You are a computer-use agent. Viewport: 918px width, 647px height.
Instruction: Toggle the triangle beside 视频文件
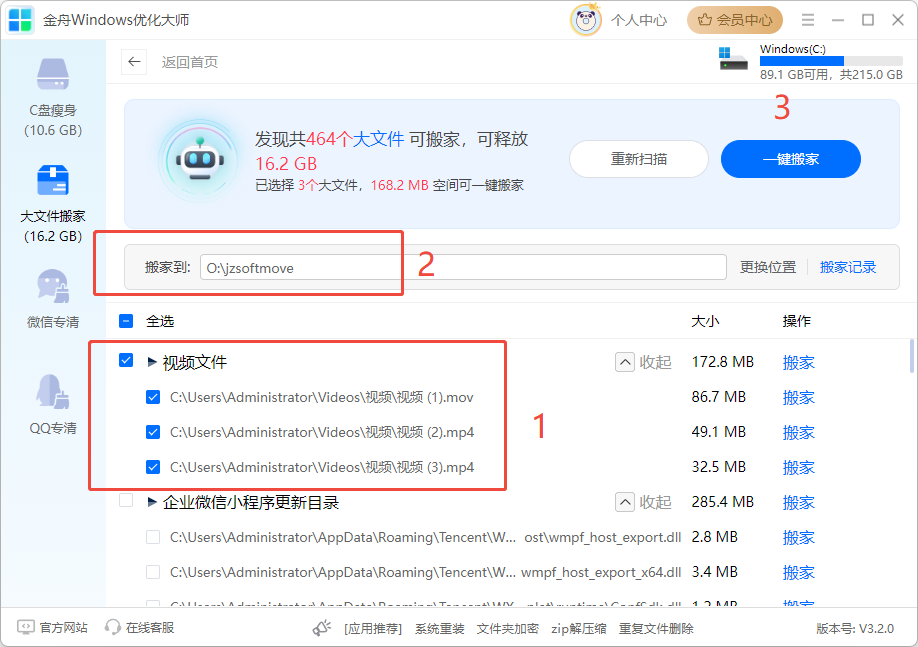[x=152, y=362]
